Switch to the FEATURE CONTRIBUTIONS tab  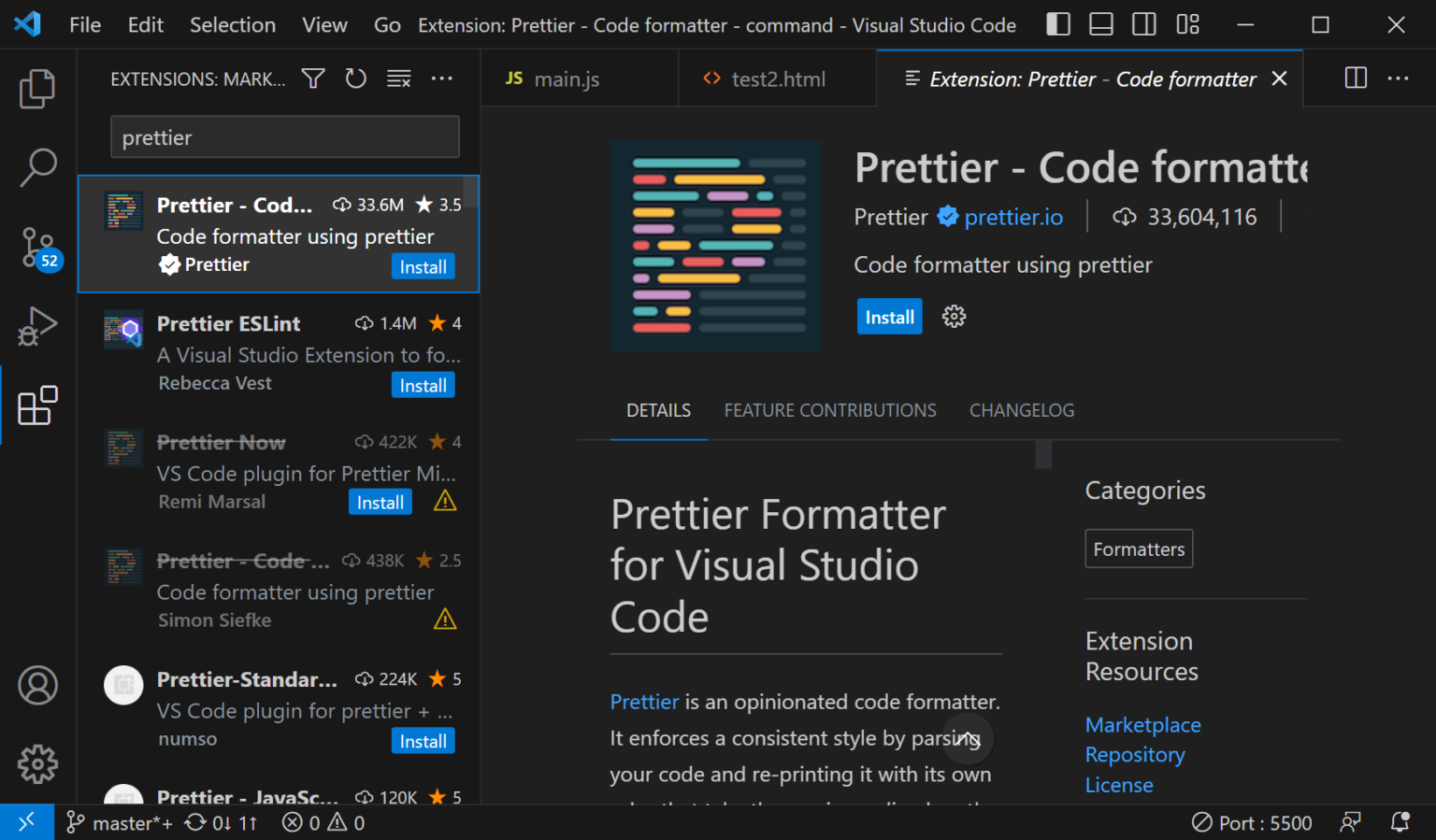(829, 410)
